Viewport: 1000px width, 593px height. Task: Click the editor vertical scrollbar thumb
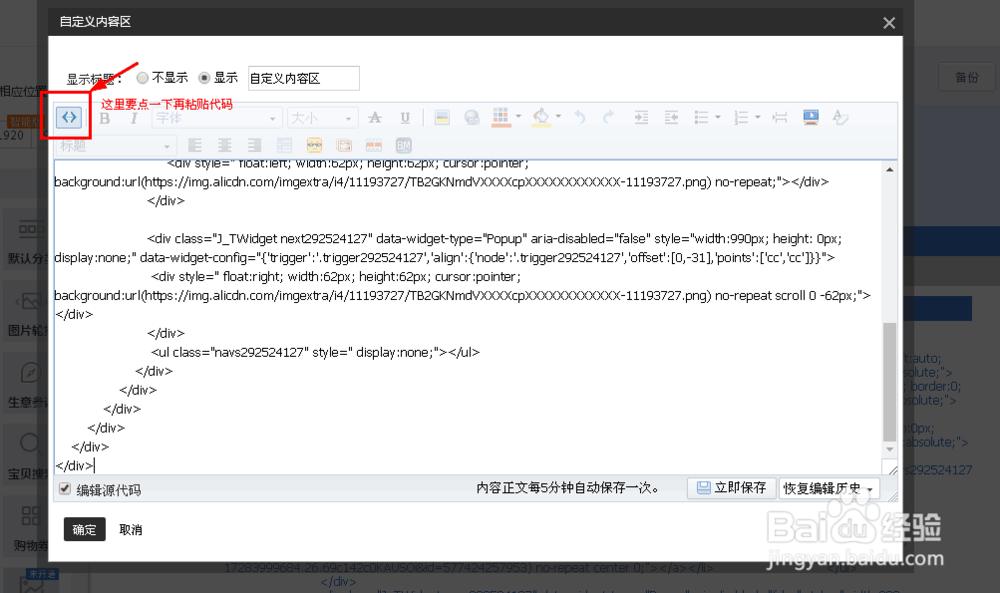pyautogui.click(x=890, y=381)
